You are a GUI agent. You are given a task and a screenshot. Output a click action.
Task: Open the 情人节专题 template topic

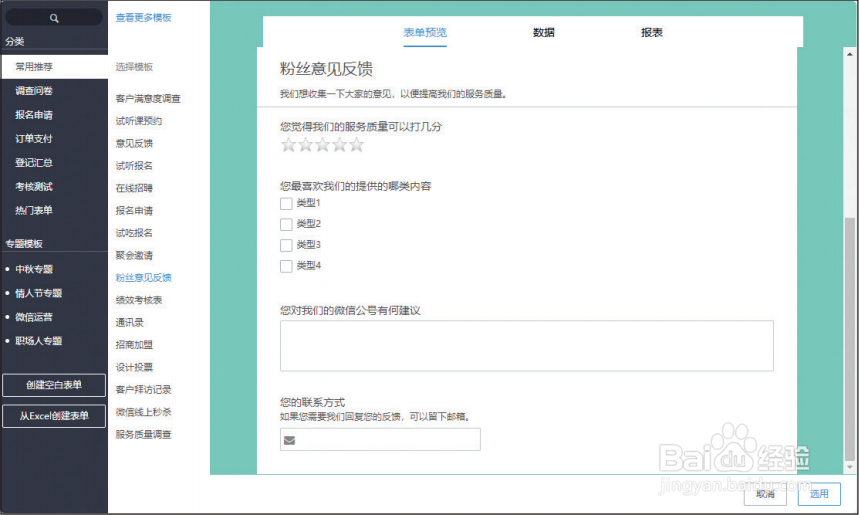pyautogui.click(x=38, y=293)
